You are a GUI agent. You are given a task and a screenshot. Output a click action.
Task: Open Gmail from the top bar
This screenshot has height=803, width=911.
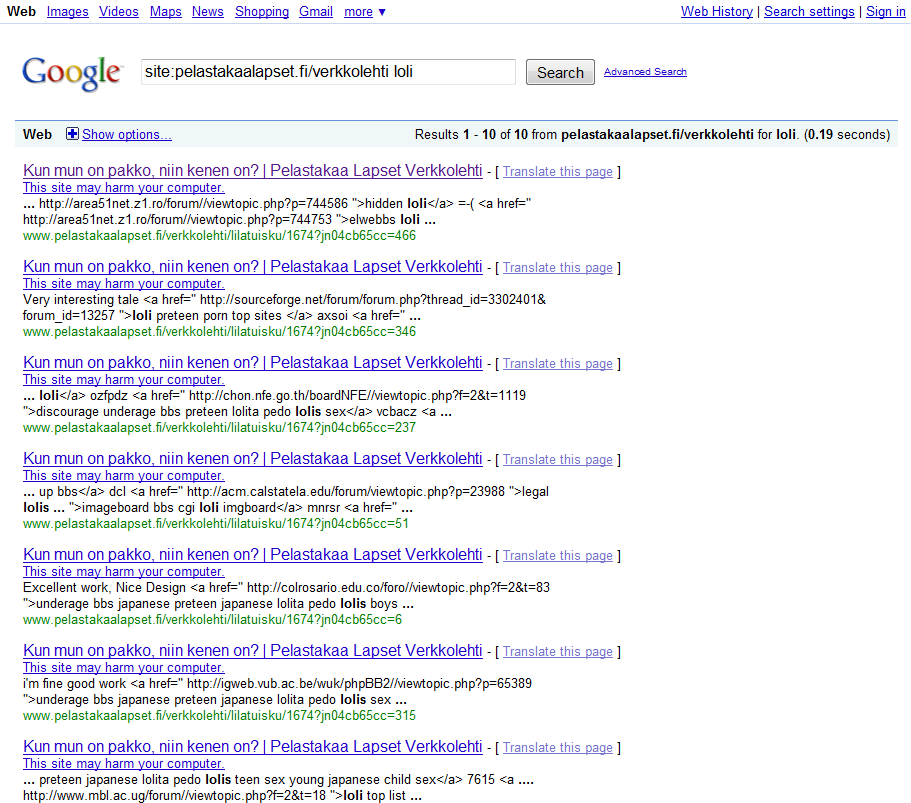point(315,12)
